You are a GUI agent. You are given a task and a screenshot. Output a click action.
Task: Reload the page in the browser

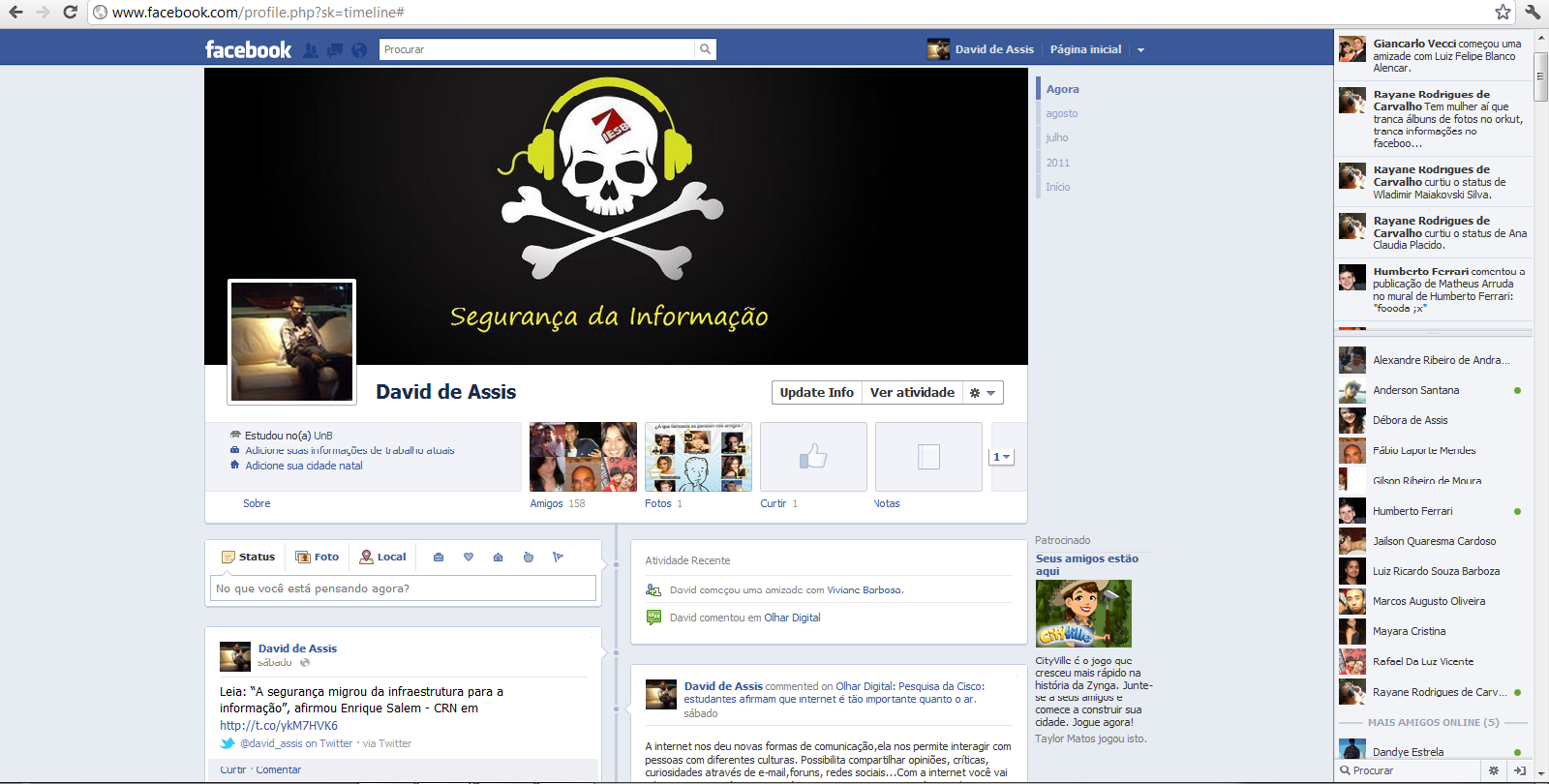pyautogui.click(x=70, y=12)
